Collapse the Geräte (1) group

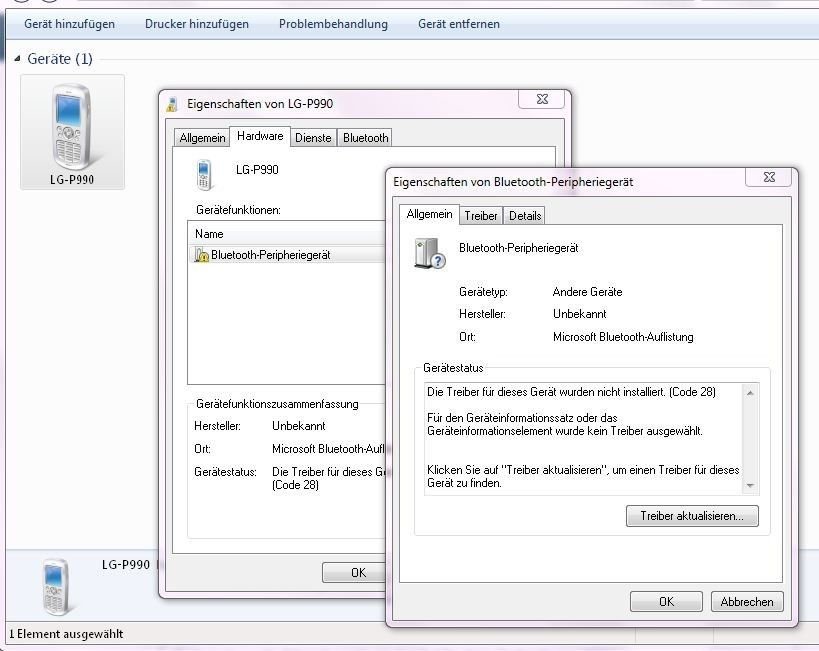click(x=17, y=59)
